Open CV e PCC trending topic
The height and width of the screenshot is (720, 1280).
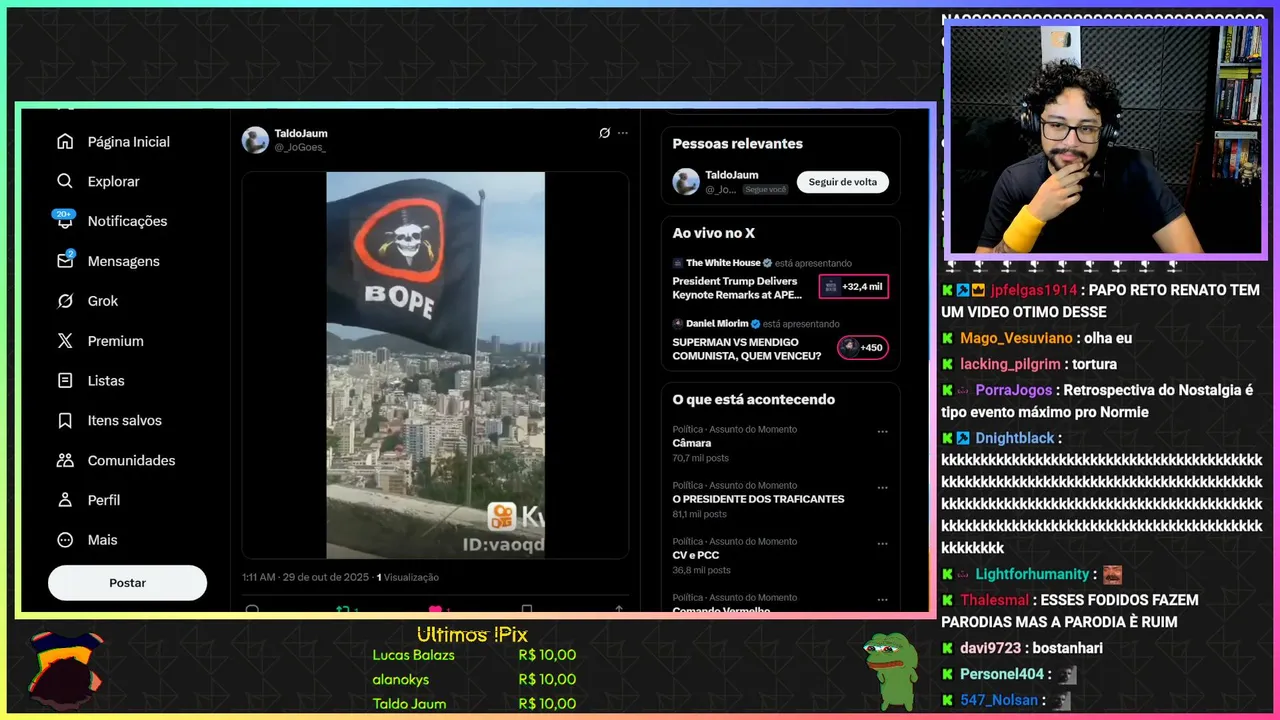(x=696, y=555)
